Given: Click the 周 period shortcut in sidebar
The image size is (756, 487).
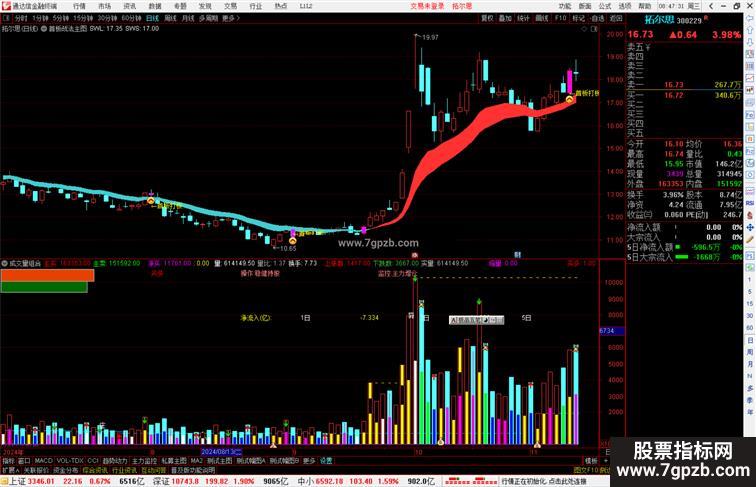Looking at the screenshot, I should [750, 352].
